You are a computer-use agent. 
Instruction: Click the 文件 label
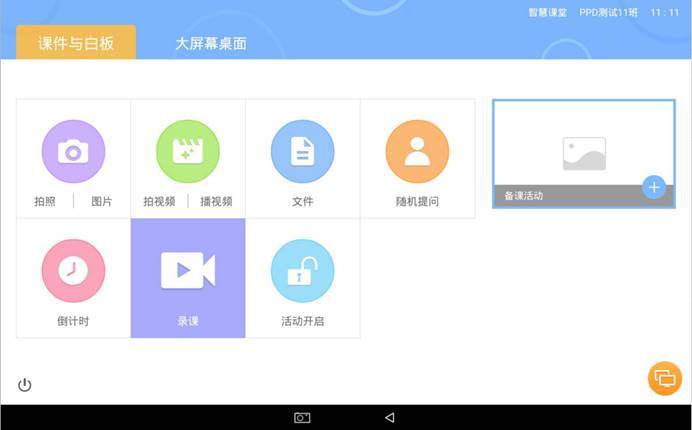pos(303,201)
